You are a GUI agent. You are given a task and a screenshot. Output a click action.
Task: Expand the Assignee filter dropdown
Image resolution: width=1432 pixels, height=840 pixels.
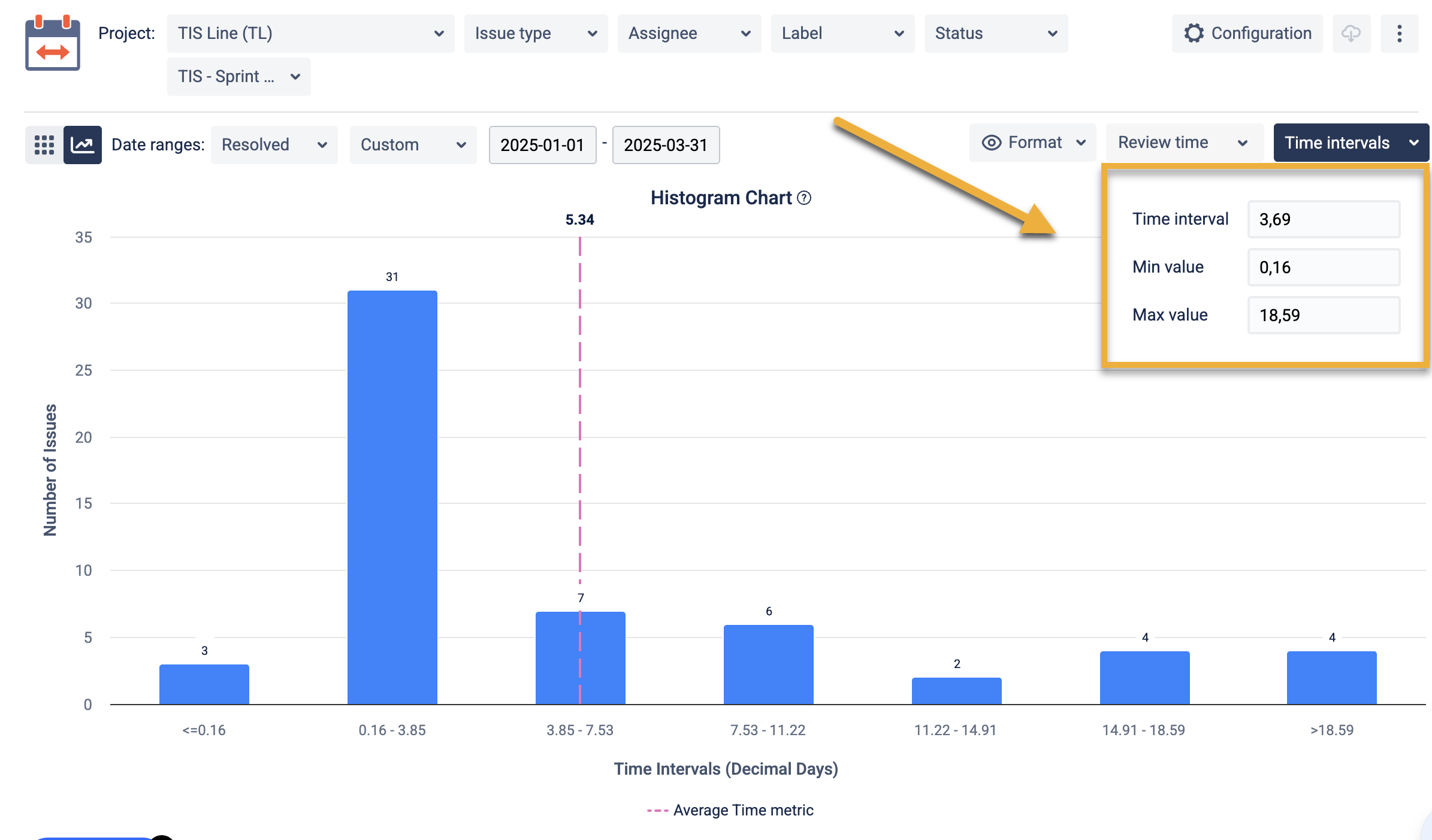[x=689, y=34]
